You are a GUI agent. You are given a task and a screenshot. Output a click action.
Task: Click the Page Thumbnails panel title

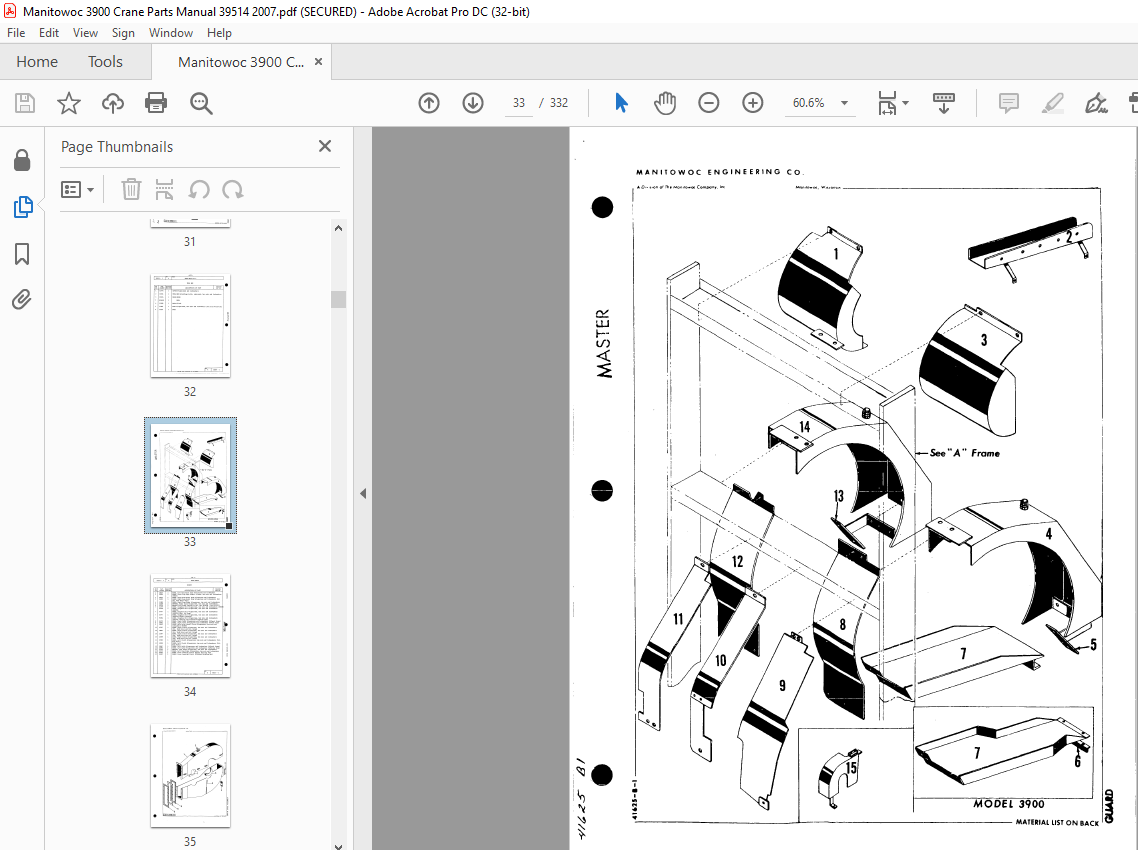[x=117, y=147]
